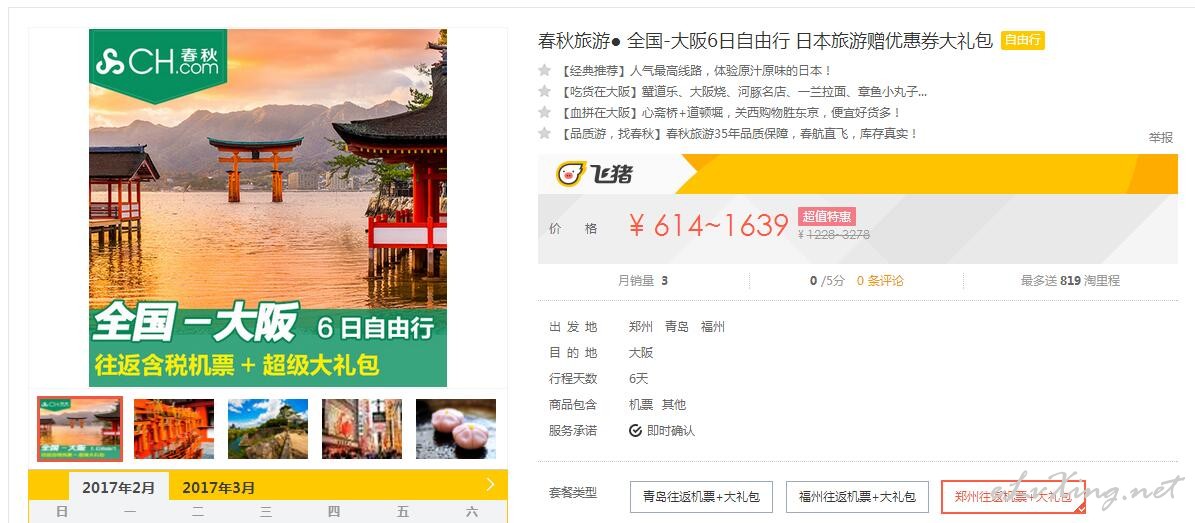Click the next-month arrow on the calendar
The height and width of the screenshot is (523, 1195).
tap(490, 485)
